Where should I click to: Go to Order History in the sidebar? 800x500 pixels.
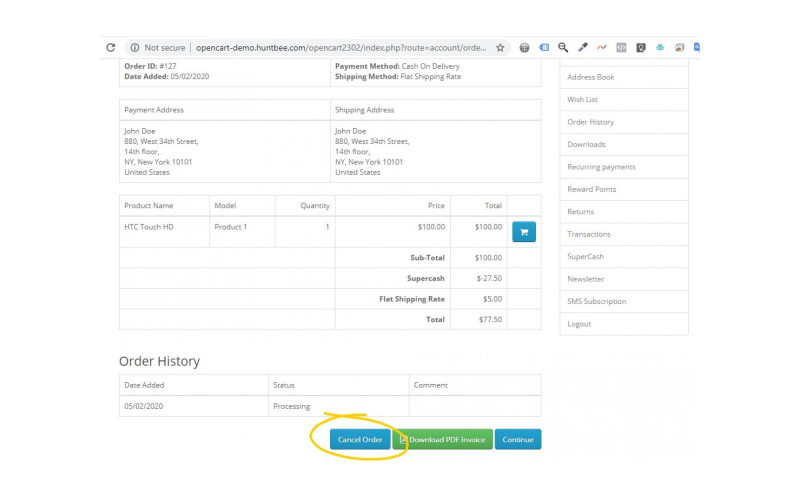point(590,122)
